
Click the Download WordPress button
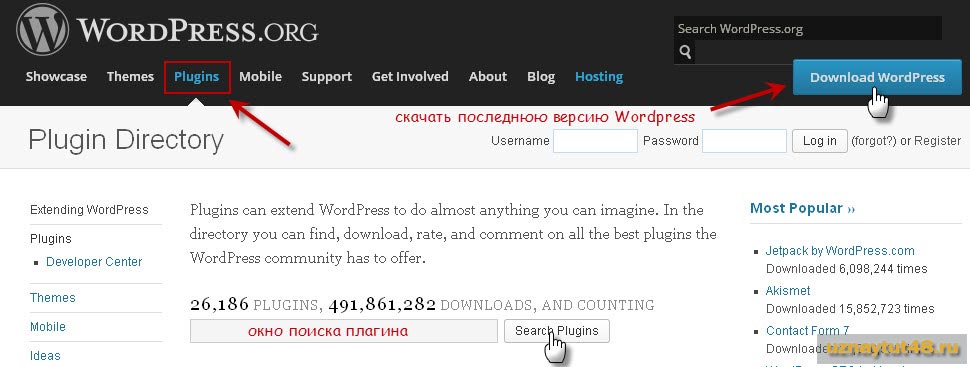pyautogui.click(x=877, y=77)
